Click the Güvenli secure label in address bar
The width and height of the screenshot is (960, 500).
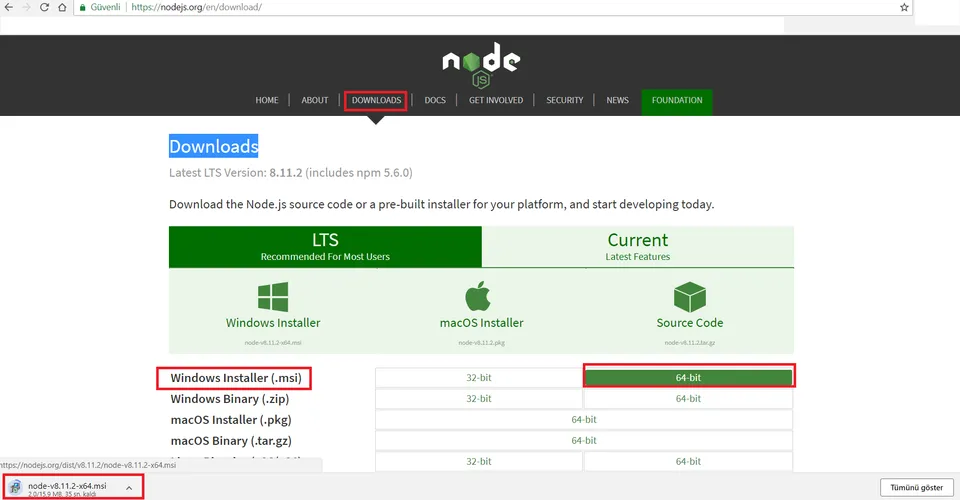[x=105, y=7]
